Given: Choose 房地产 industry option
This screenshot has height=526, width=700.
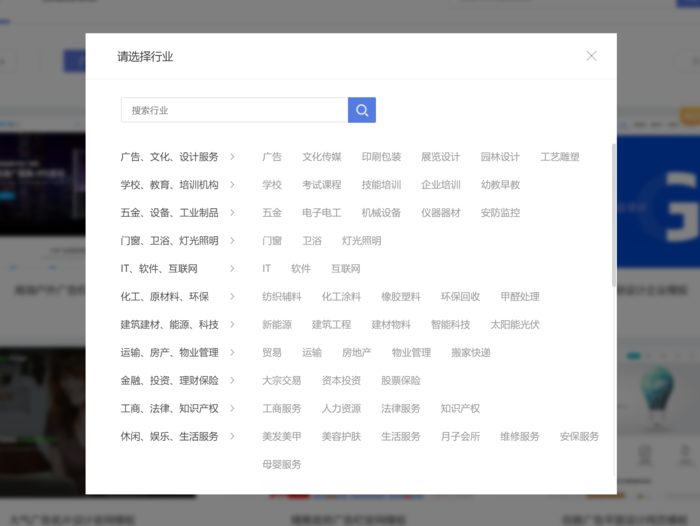Looking at the screenshot, I should 356,352.
